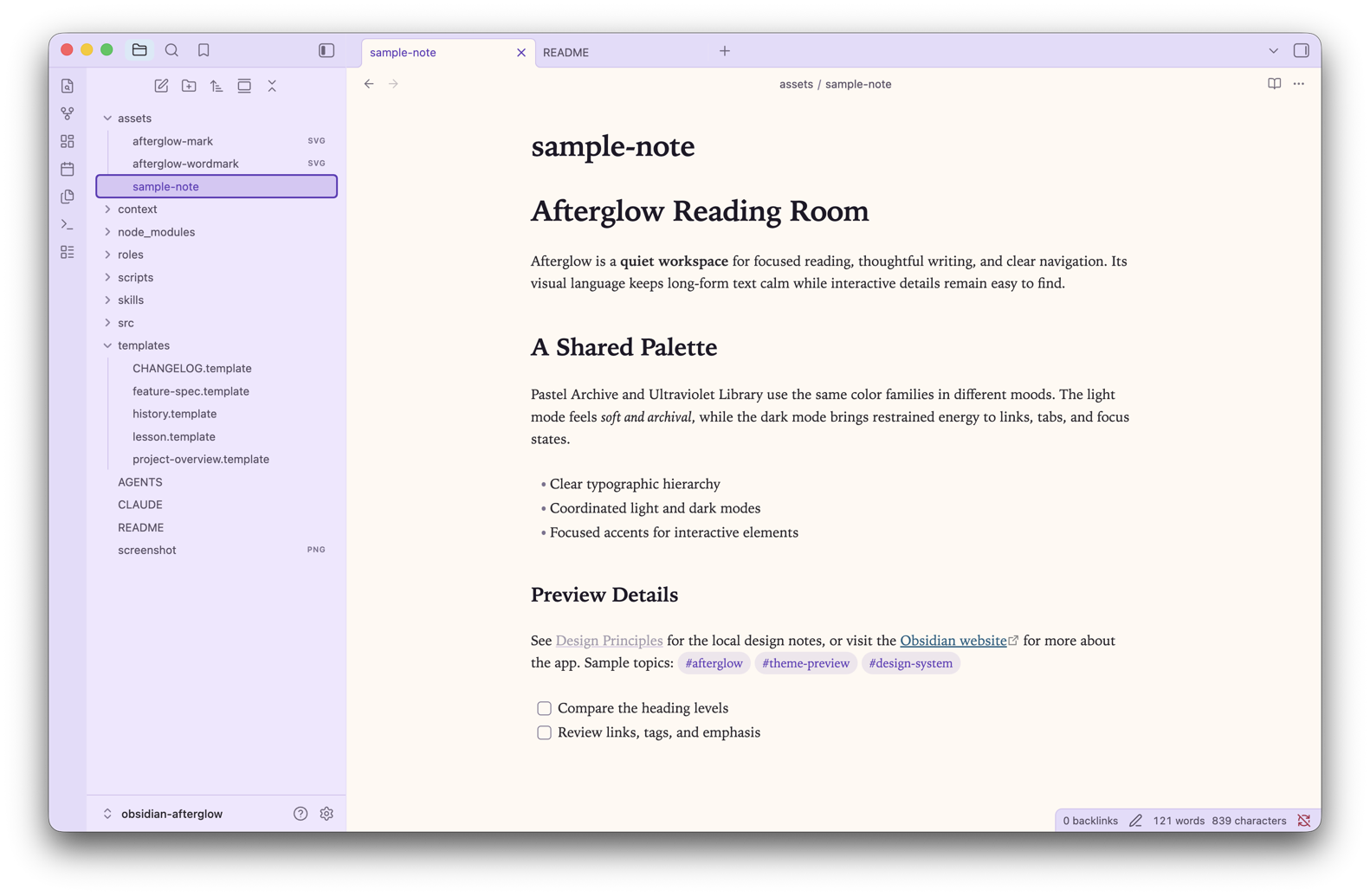Open canvas ribbon icon

pos(68,141)
